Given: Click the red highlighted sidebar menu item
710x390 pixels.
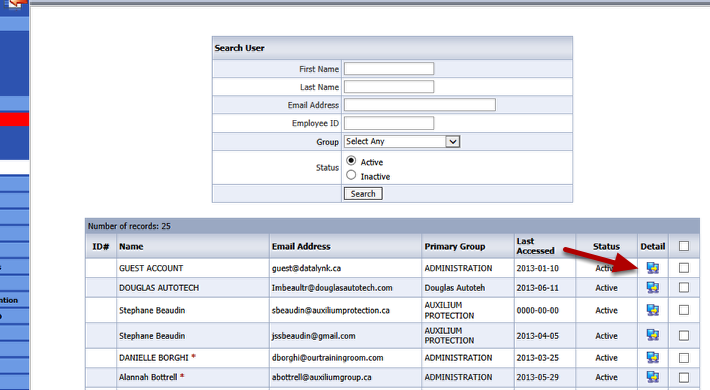Looking at the screenshot, I should (14, 119).
